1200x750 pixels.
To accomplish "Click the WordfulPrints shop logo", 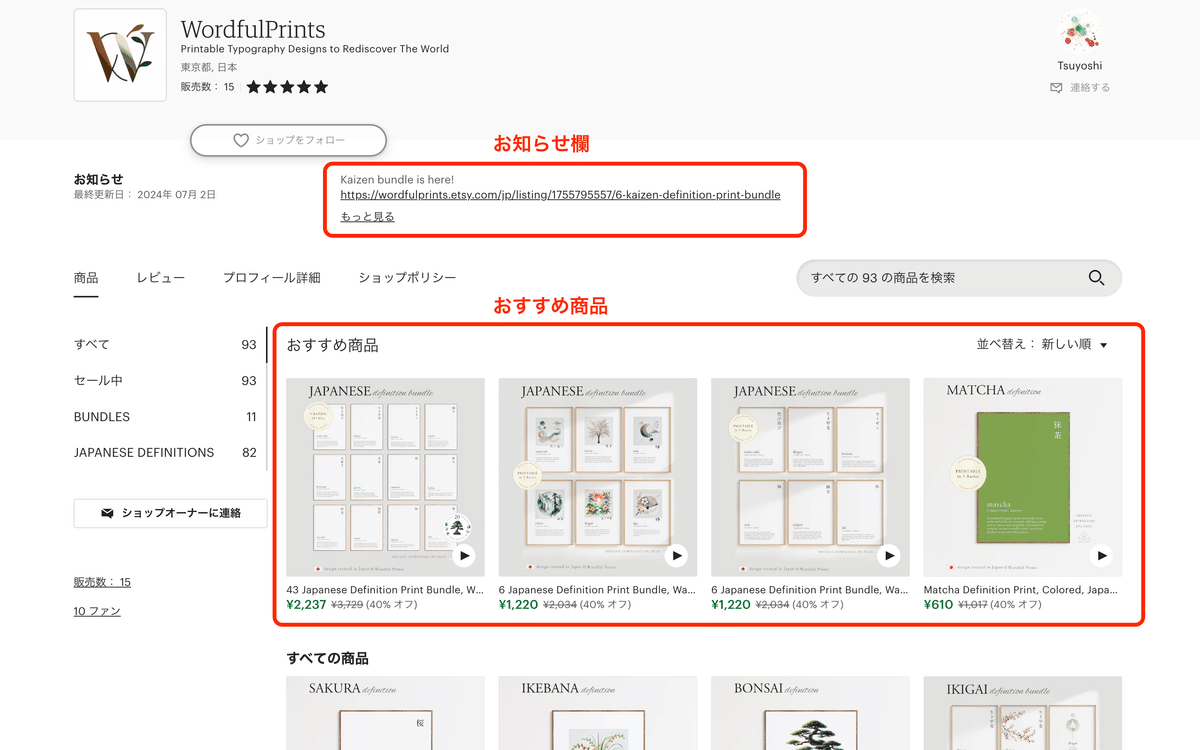I will [119, 55].
